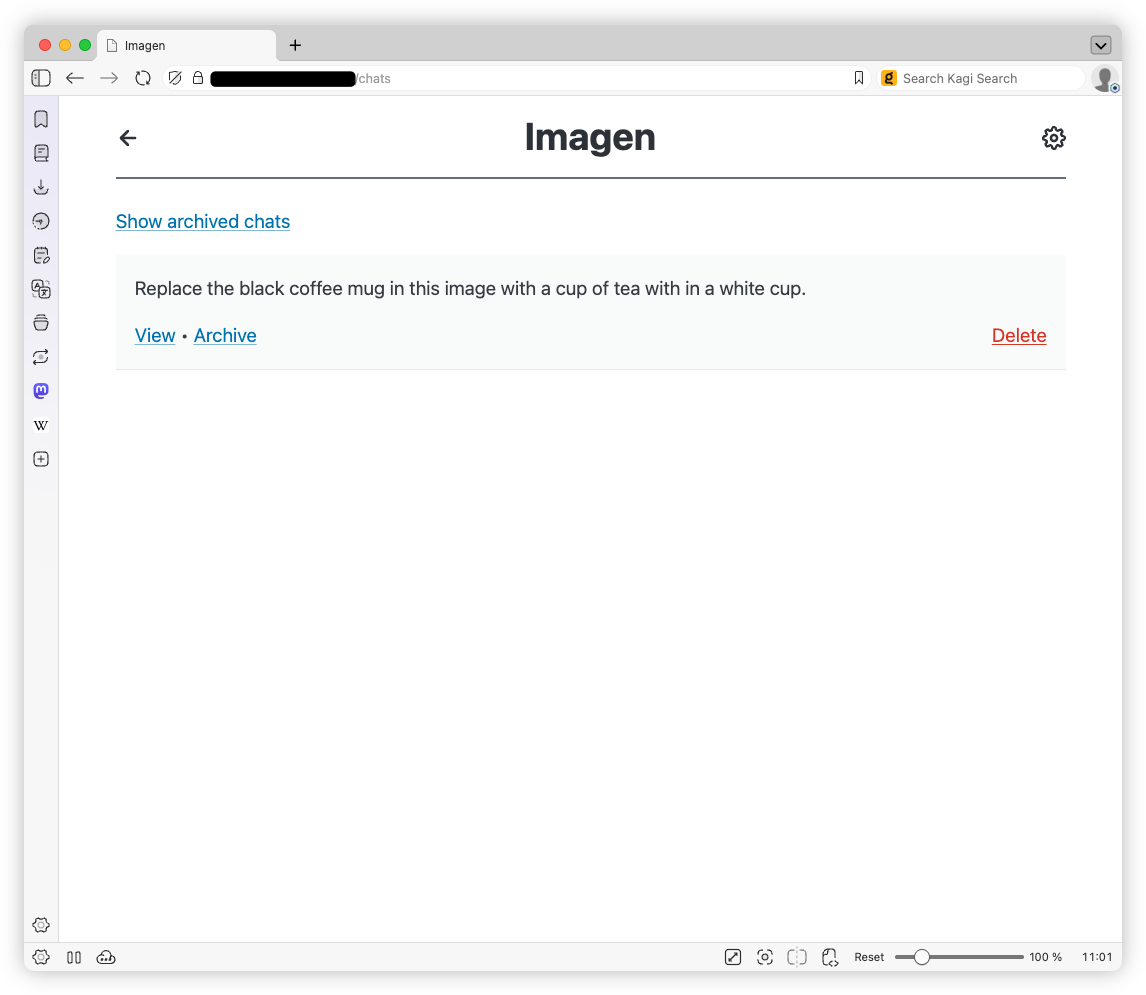
Task: Click the Imagen settings gear icon
Action: [1053, 138]
